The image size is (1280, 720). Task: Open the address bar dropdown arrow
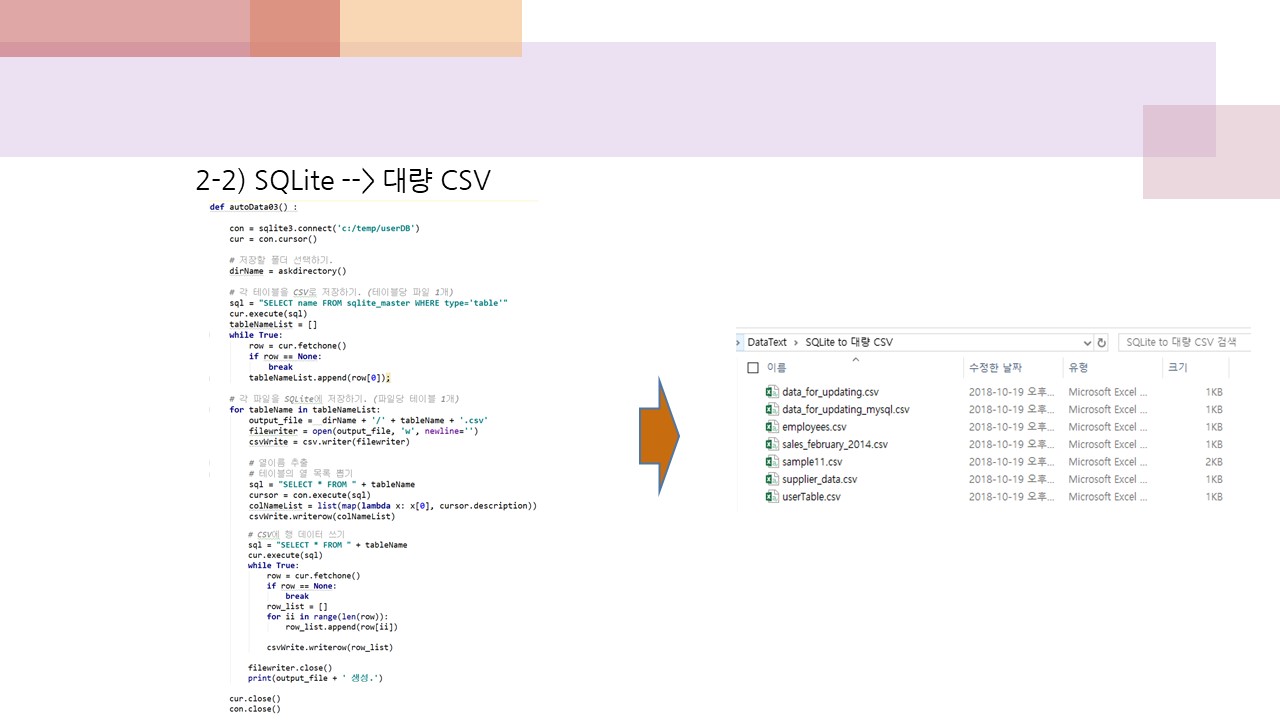(x=1087, y=342)
